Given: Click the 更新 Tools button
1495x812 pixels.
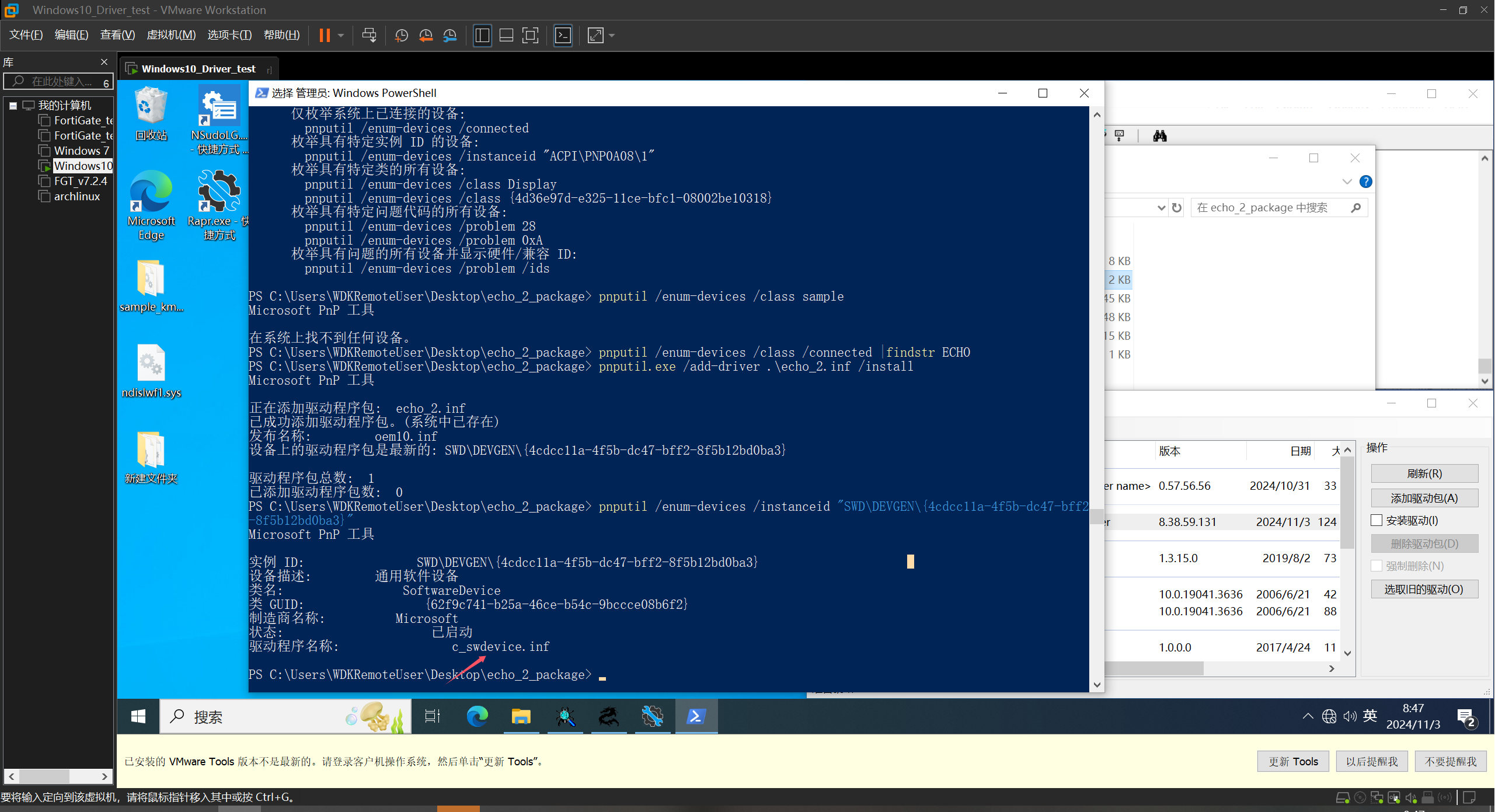Looking at the screenshot, I should click(x=1292, y=761).
